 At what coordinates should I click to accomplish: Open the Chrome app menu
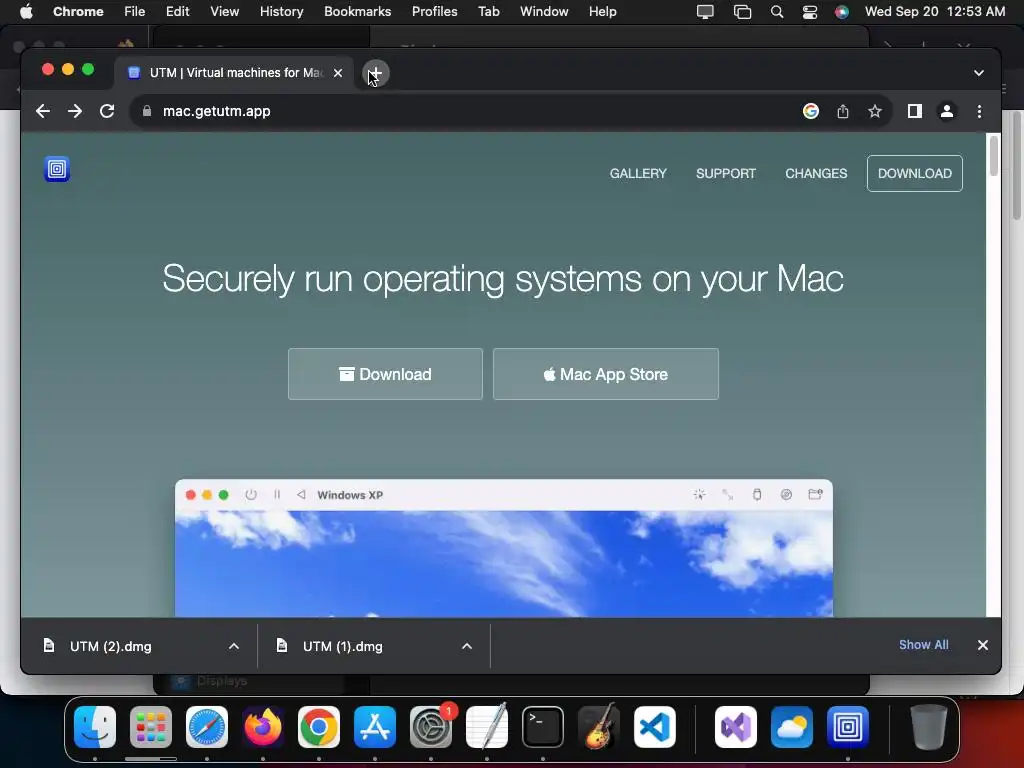point(78,12)
